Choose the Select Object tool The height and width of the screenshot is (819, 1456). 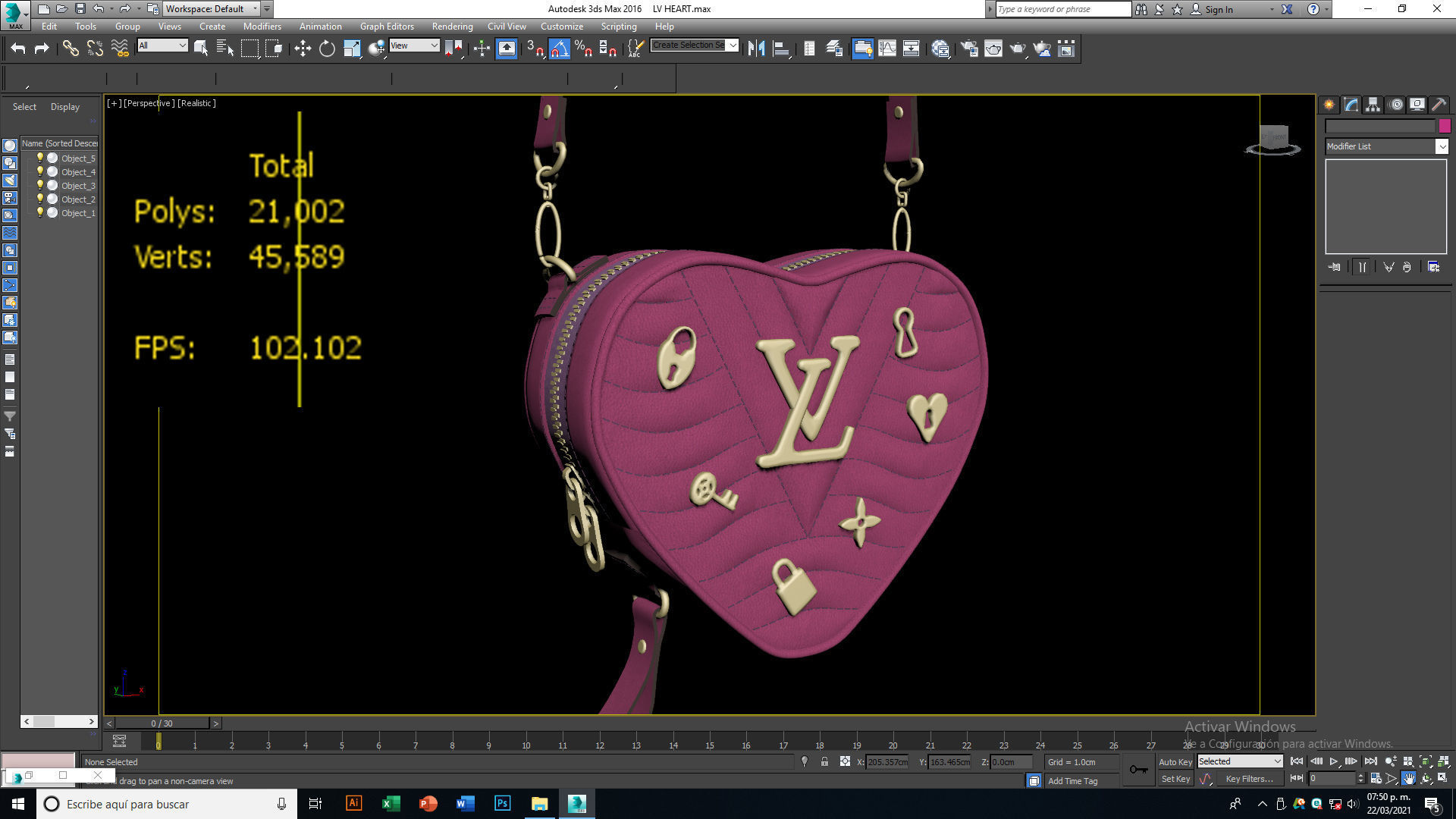click(x=201, y=49)
